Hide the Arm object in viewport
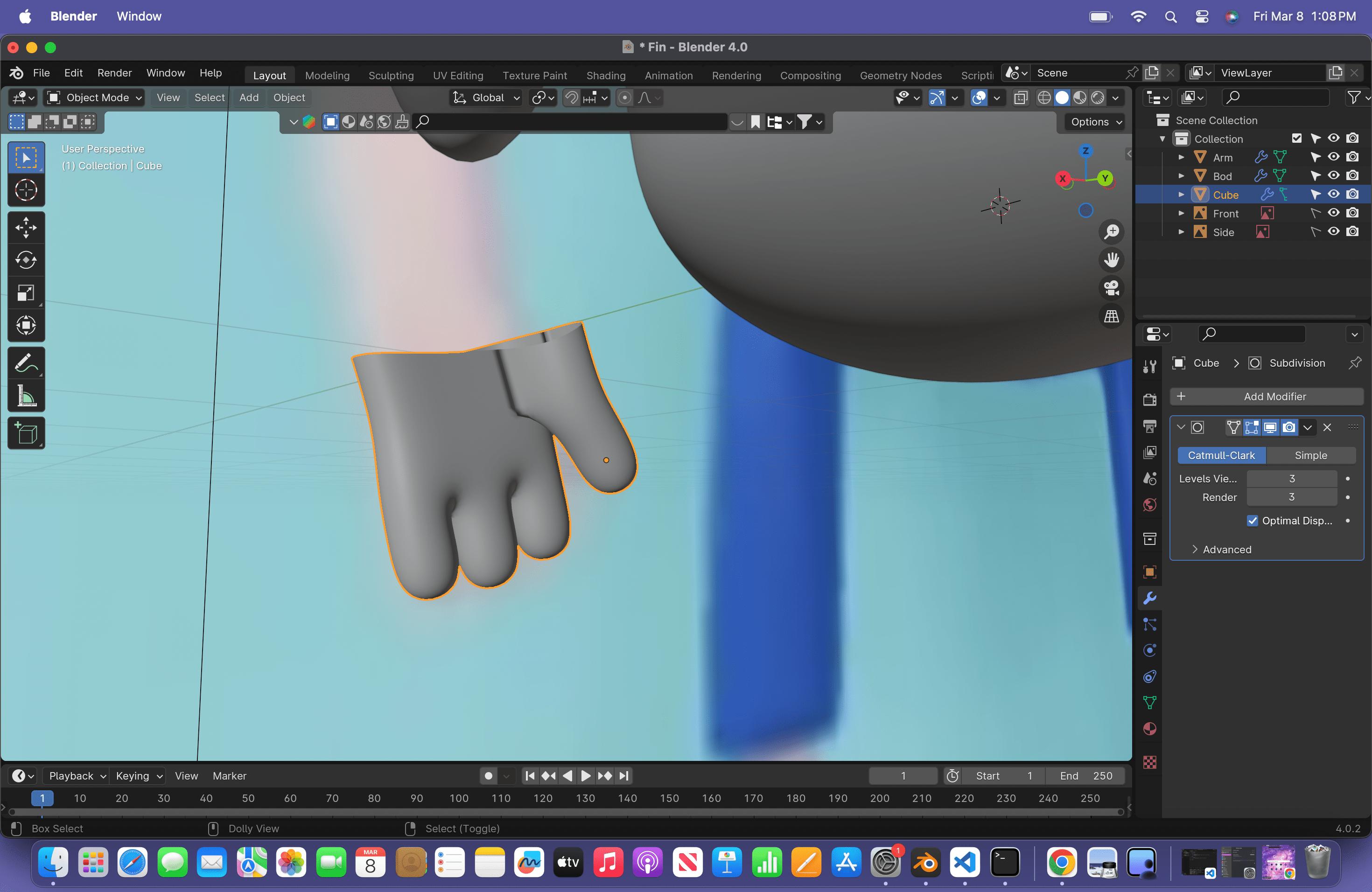Viewport: 1372px width, 892px height. (1333, 157)
